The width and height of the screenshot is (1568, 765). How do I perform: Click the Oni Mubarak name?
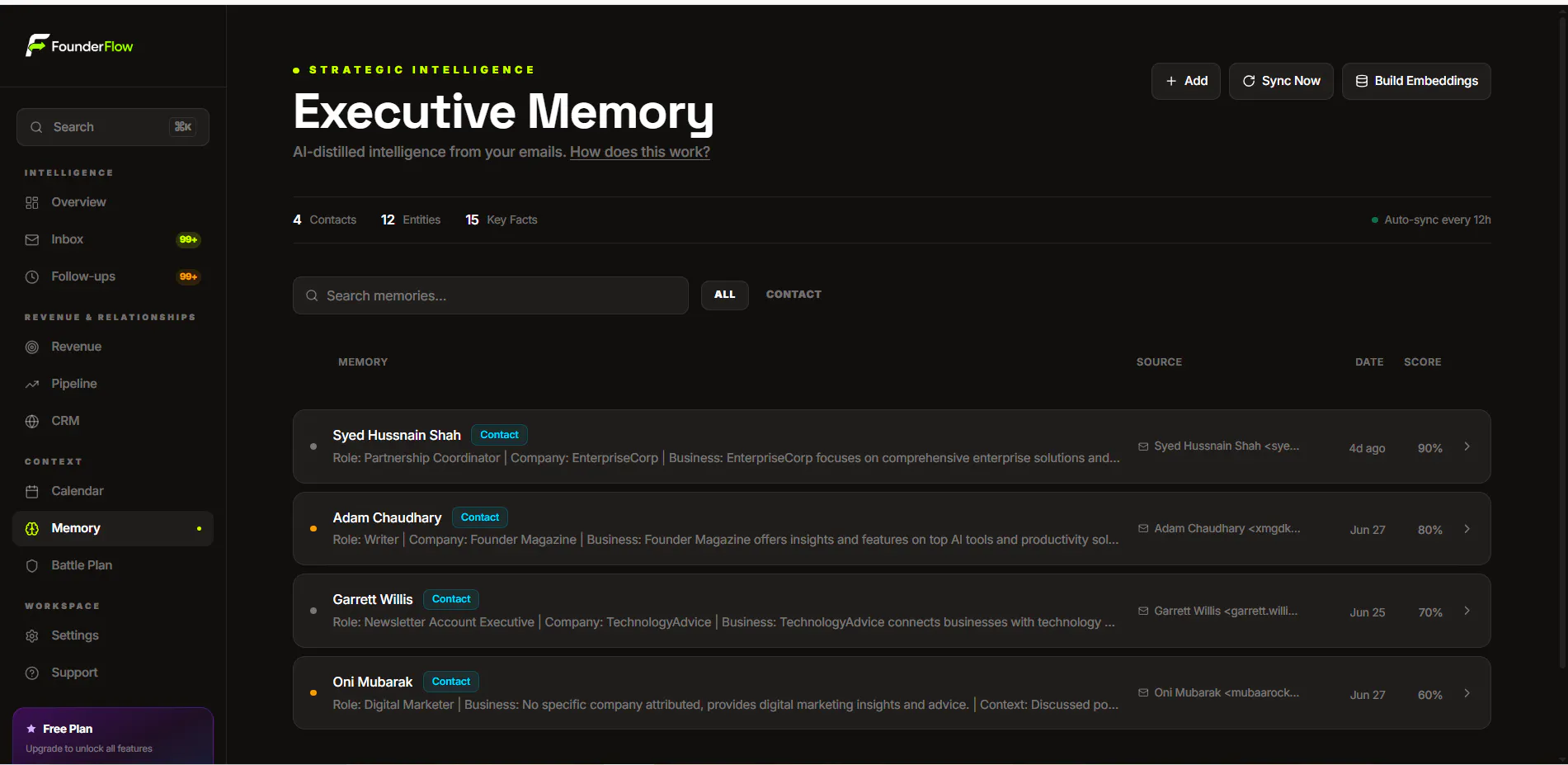point(373,682)
